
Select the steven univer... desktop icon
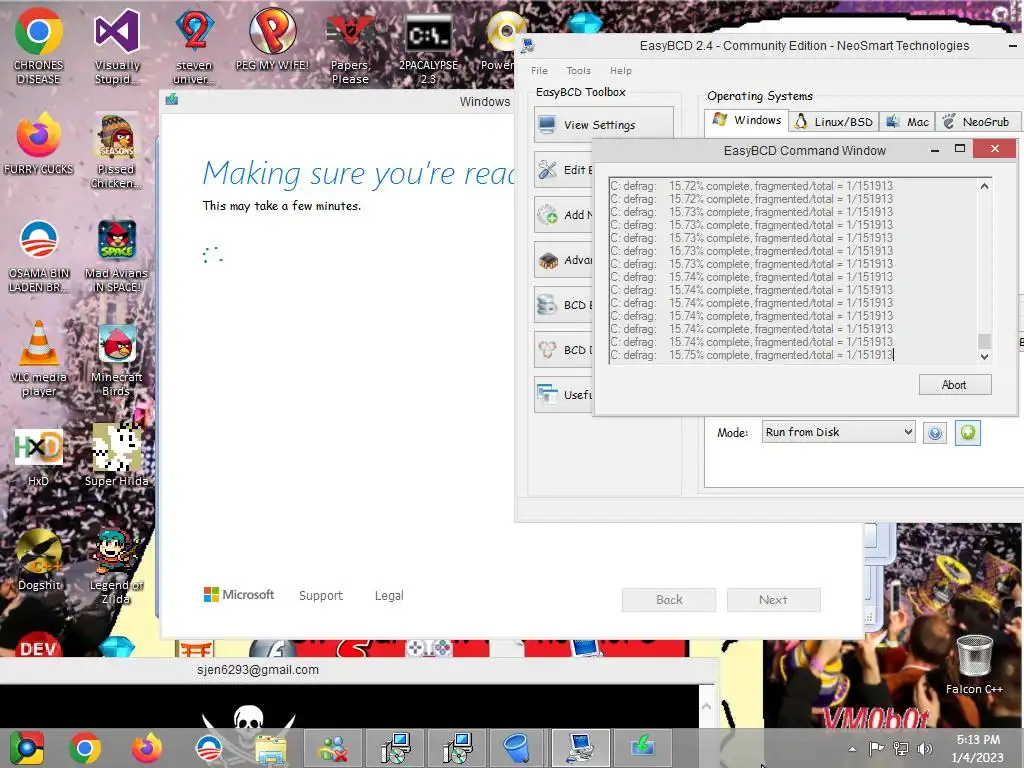pos(194,46)
